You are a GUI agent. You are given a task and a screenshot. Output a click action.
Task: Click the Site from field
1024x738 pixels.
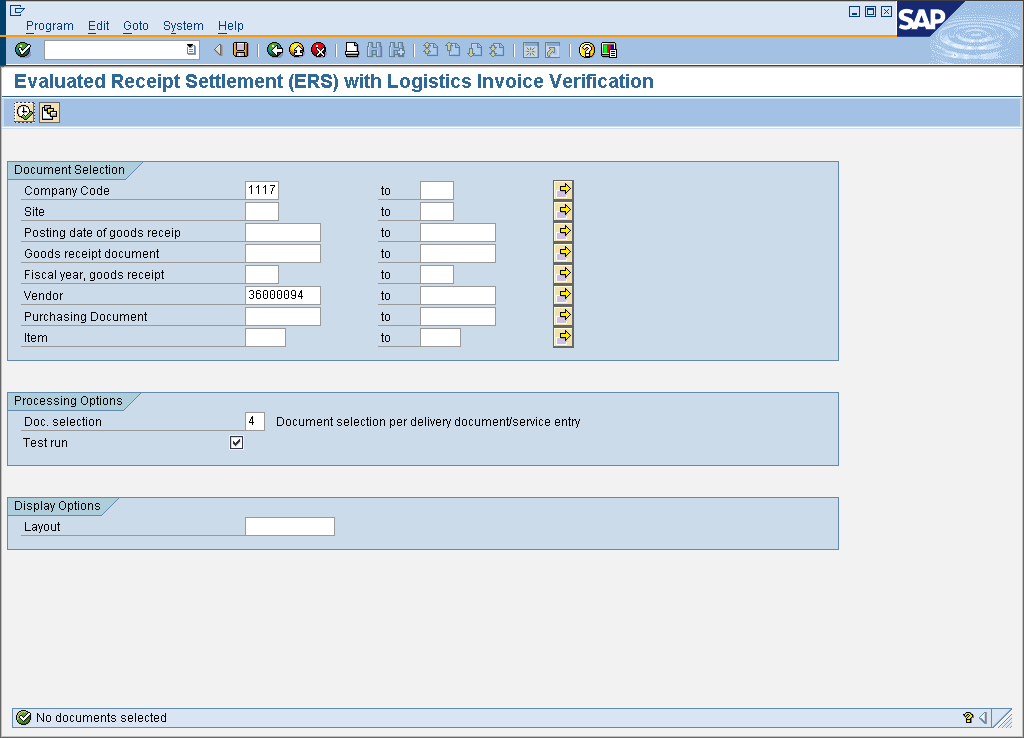click(x=262, y=211)
